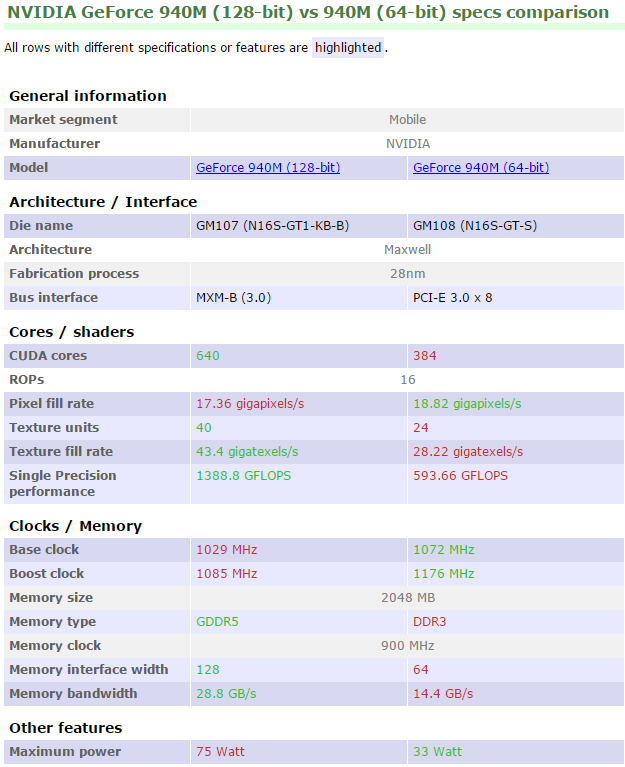Click the '40' texture units value

(x=203, y=428)
